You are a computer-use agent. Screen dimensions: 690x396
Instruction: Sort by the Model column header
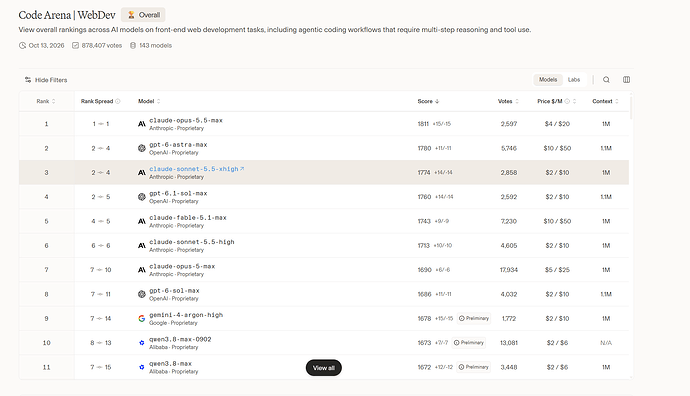[x=149, y=101]
